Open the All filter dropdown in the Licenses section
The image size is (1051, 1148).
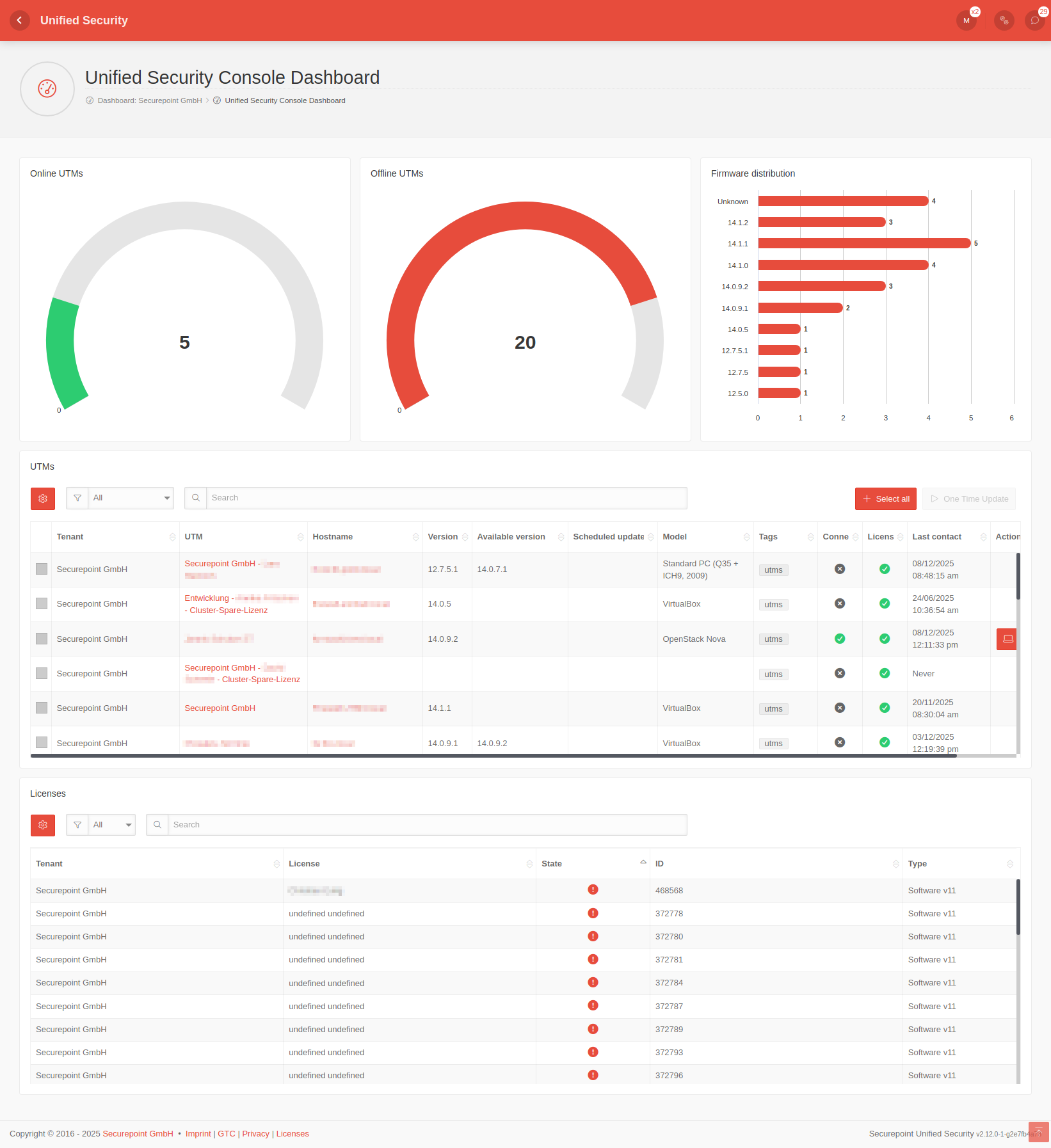tap(111, 825)
